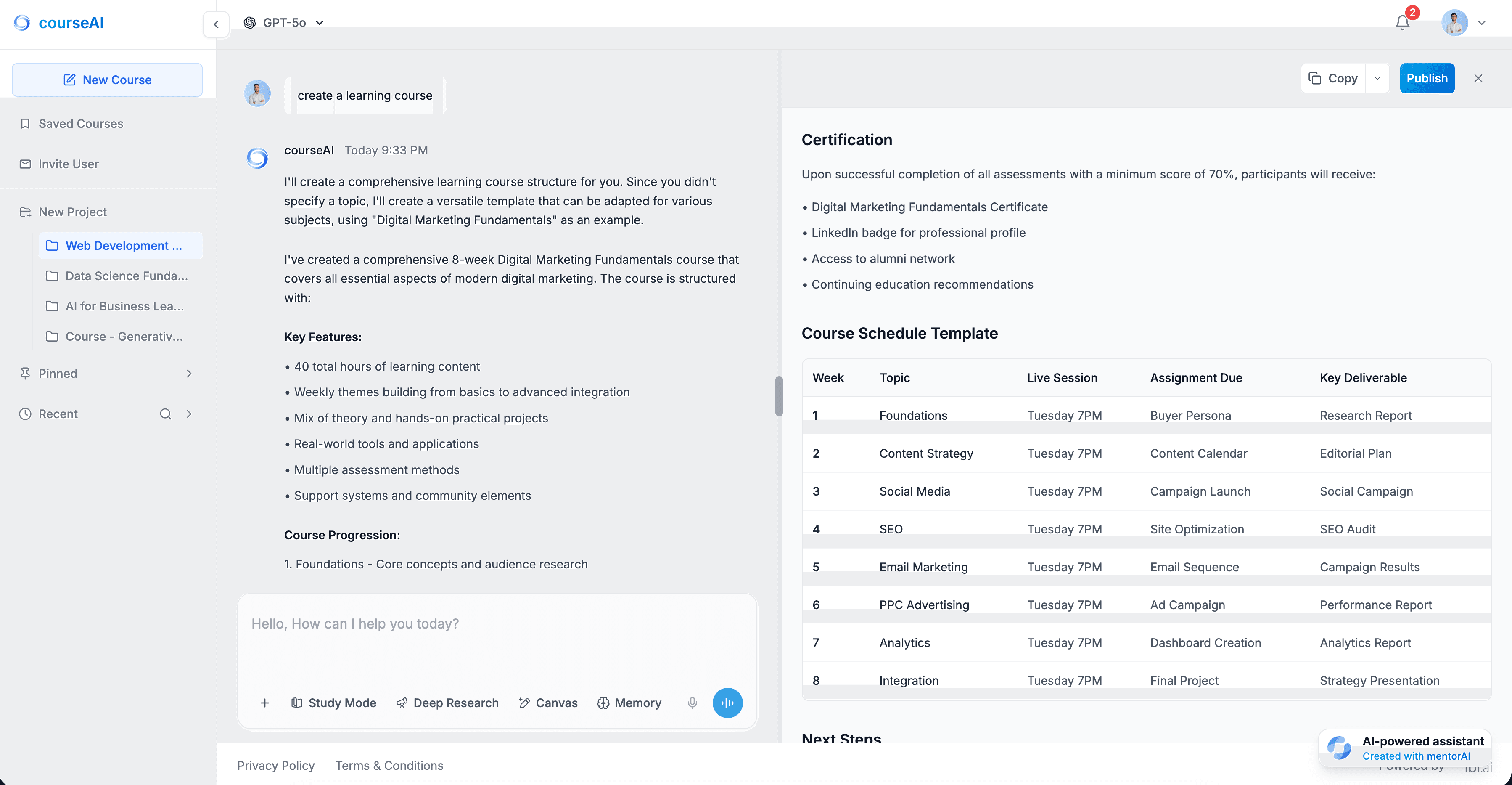The image size is (1512, 785).
Task: Open the Copy options dropdown arrow
Action: [1377, 78]
